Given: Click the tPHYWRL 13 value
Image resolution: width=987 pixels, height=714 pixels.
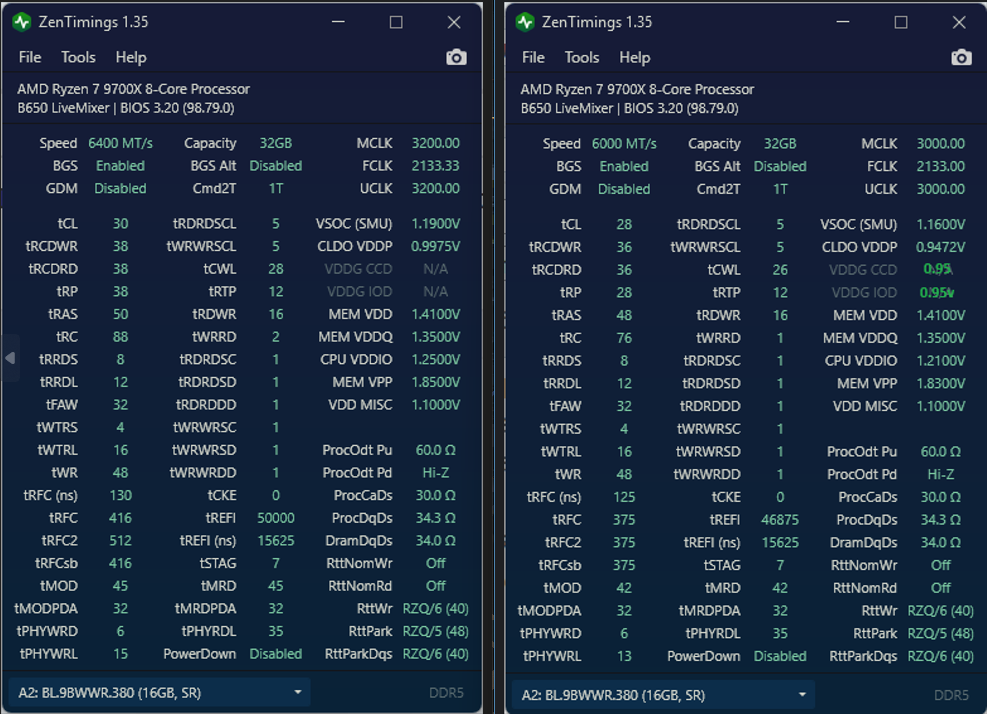Looking at the screenshot, I should tap(624, 656).
